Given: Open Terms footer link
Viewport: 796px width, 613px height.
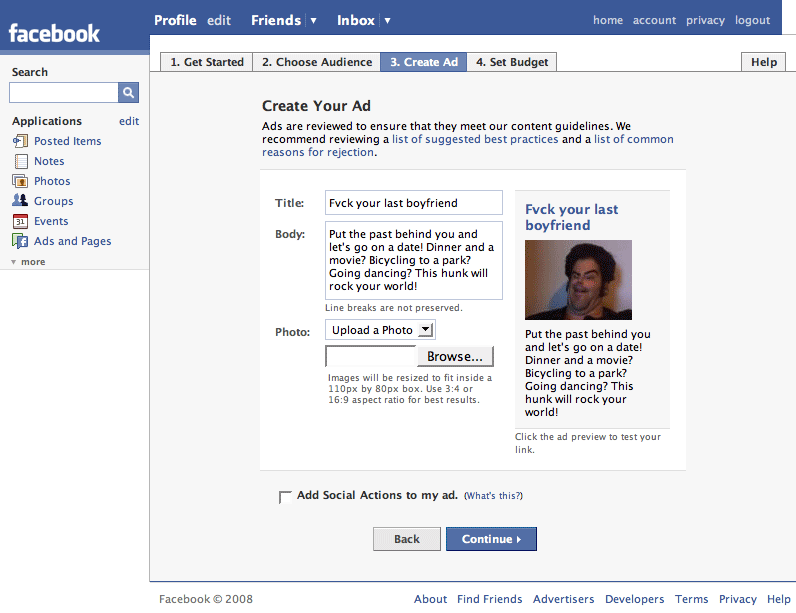Looking at the screenshot, I should 691,599.
